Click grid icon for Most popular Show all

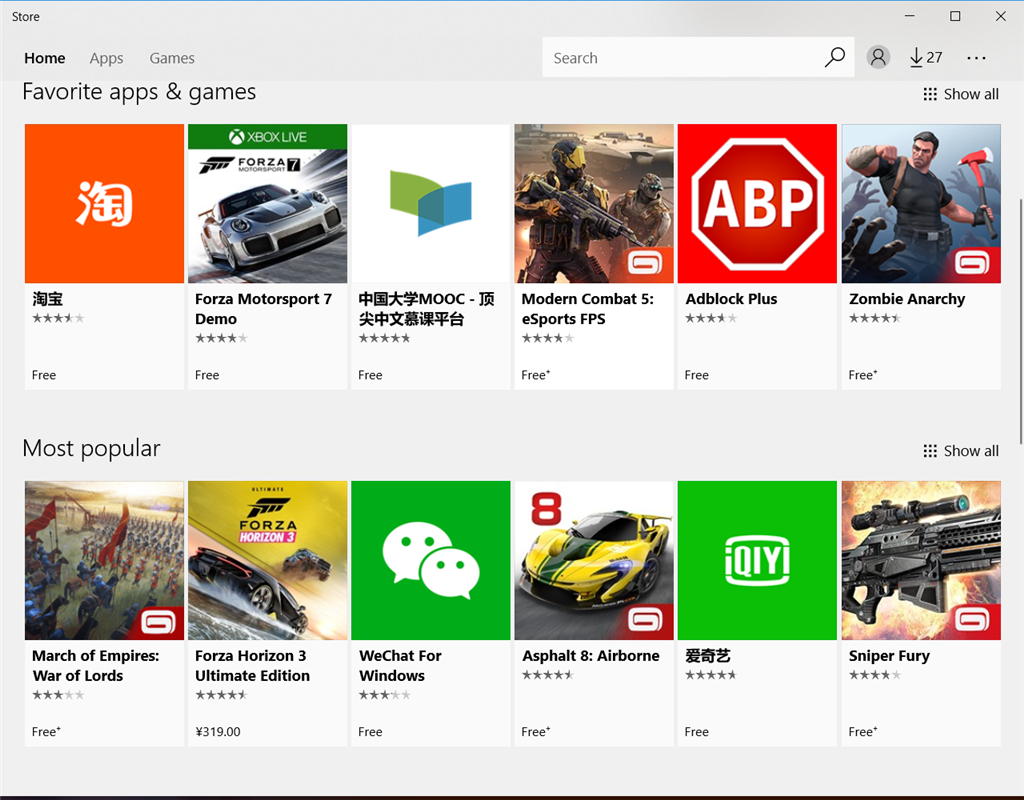(930, 451)
